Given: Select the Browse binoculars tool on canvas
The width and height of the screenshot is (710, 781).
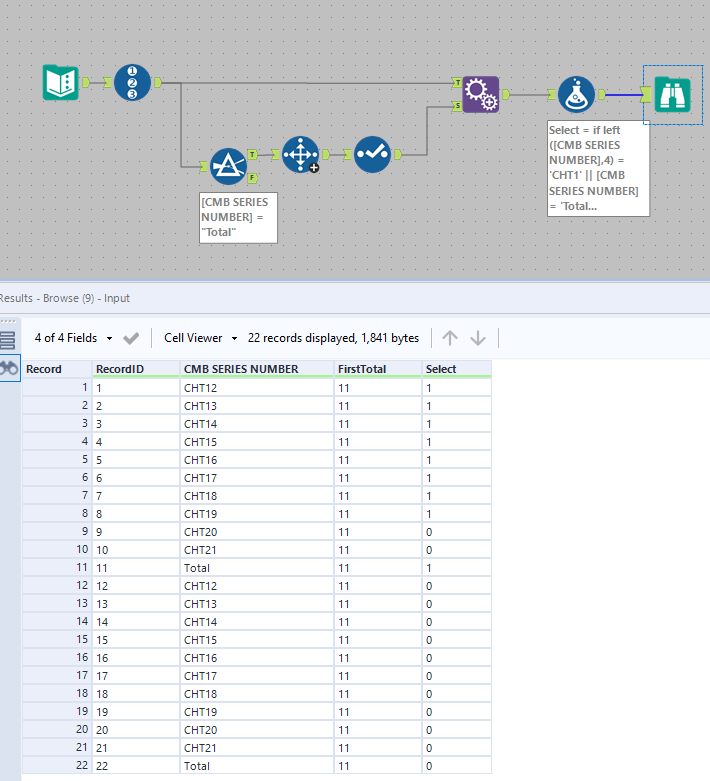Looking at the screenshot, I should pyautogui.click(x=673, y=95).
